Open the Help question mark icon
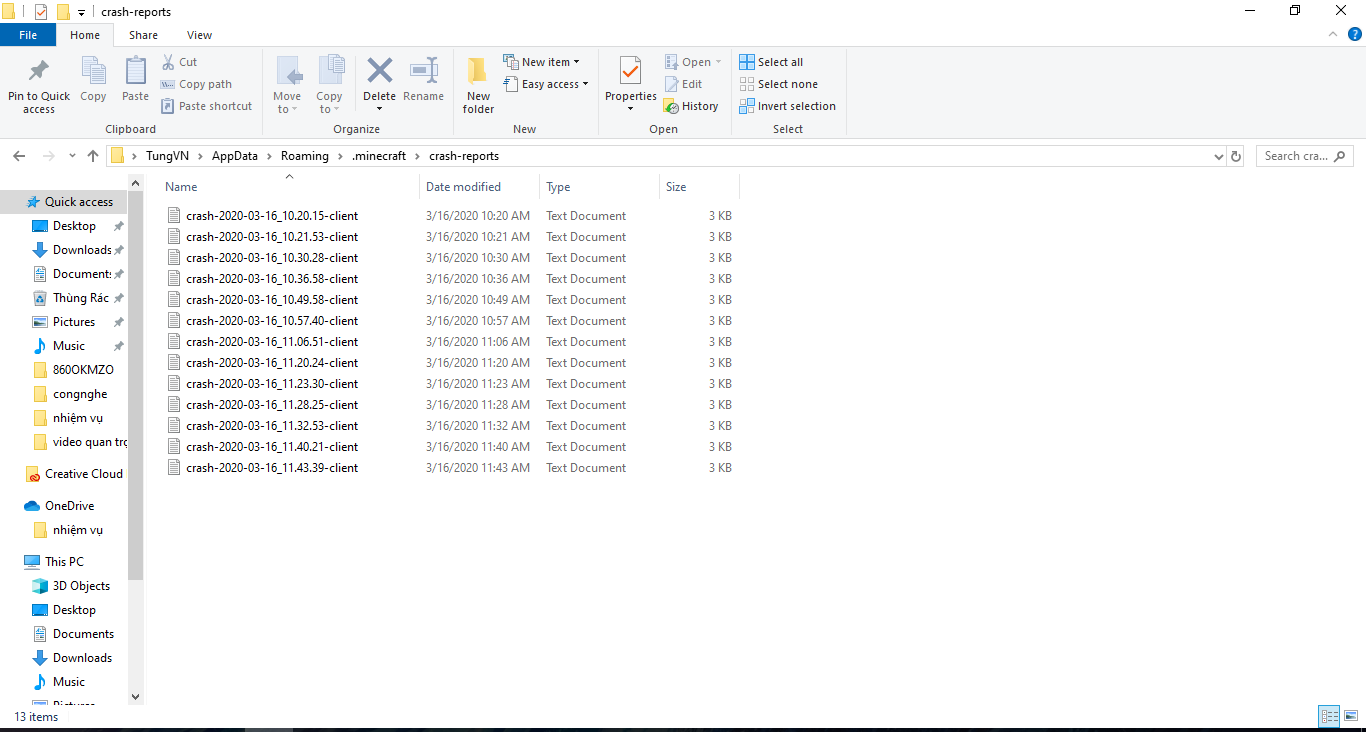The height and width of the screenshot is (732, 1366). pyautogui.click(x=1355, y=34)
